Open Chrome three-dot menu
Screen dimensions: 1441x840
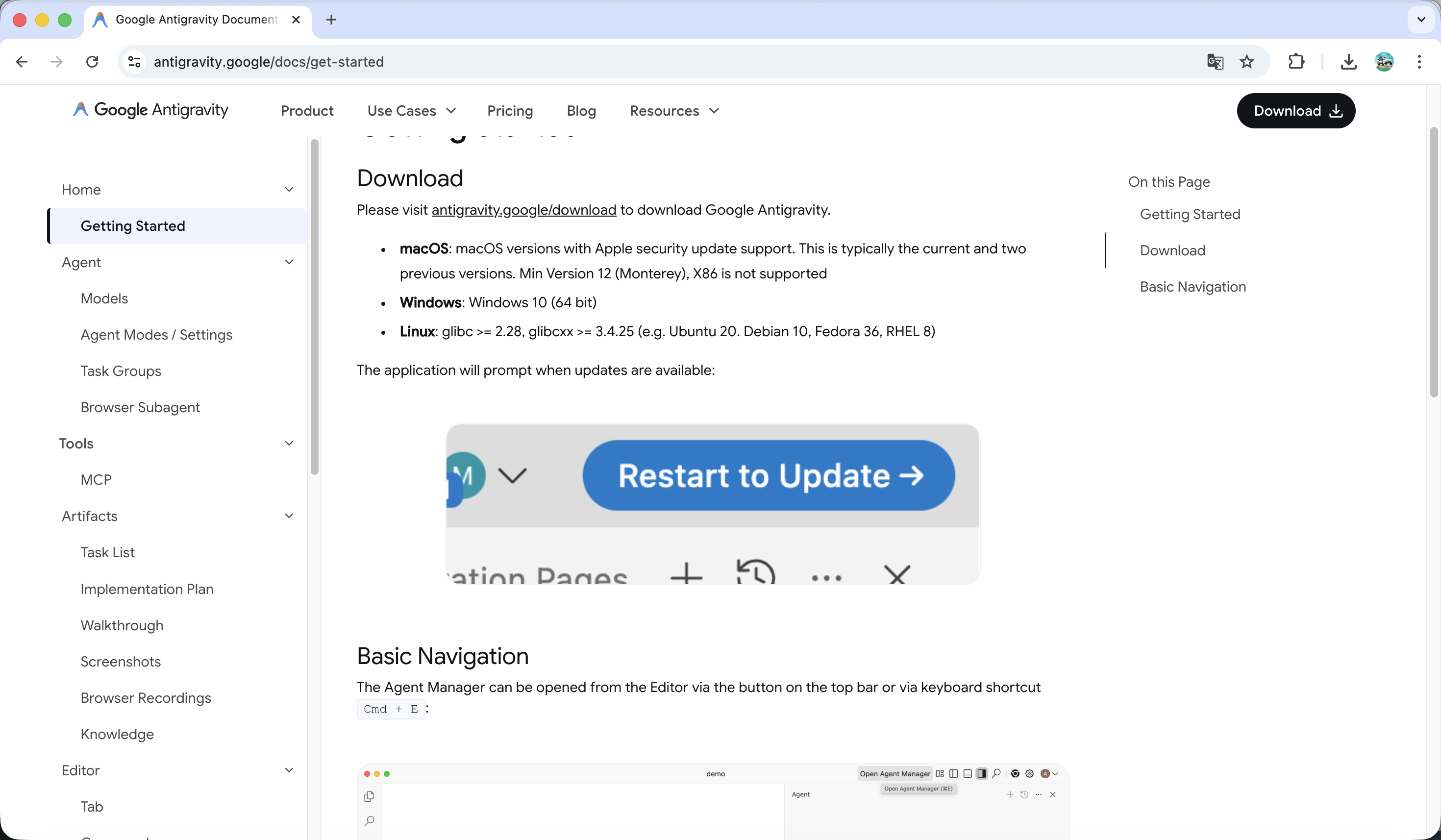[x=1419, y=62]
